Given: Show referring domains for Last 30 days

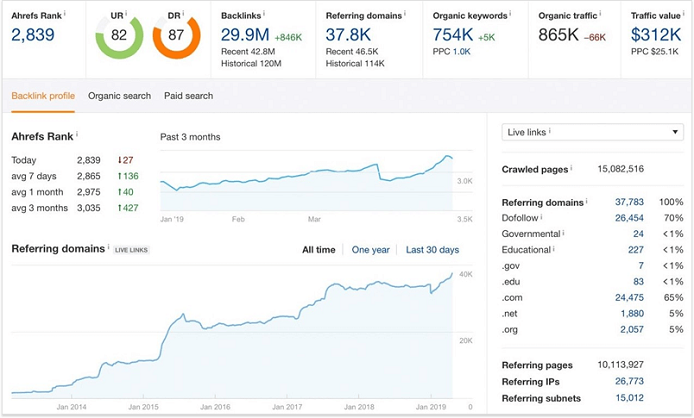Looking at the screenshot, I should (x=432, y=250).
